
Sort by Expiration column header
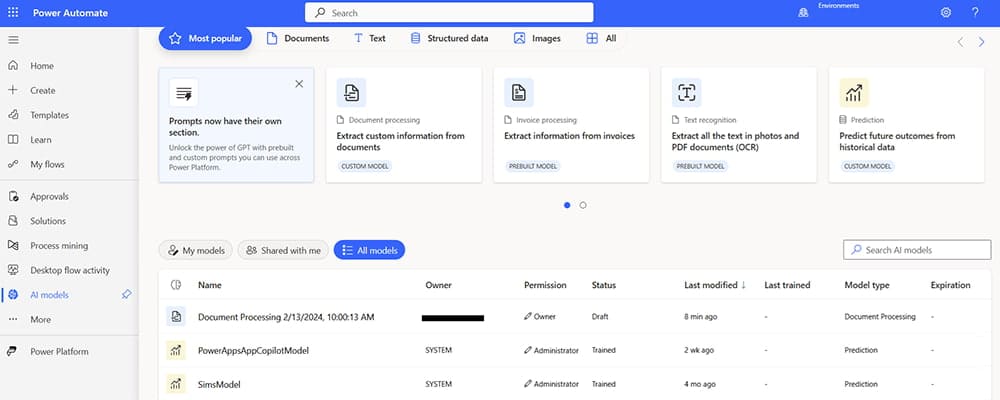(x=950, y=285)
